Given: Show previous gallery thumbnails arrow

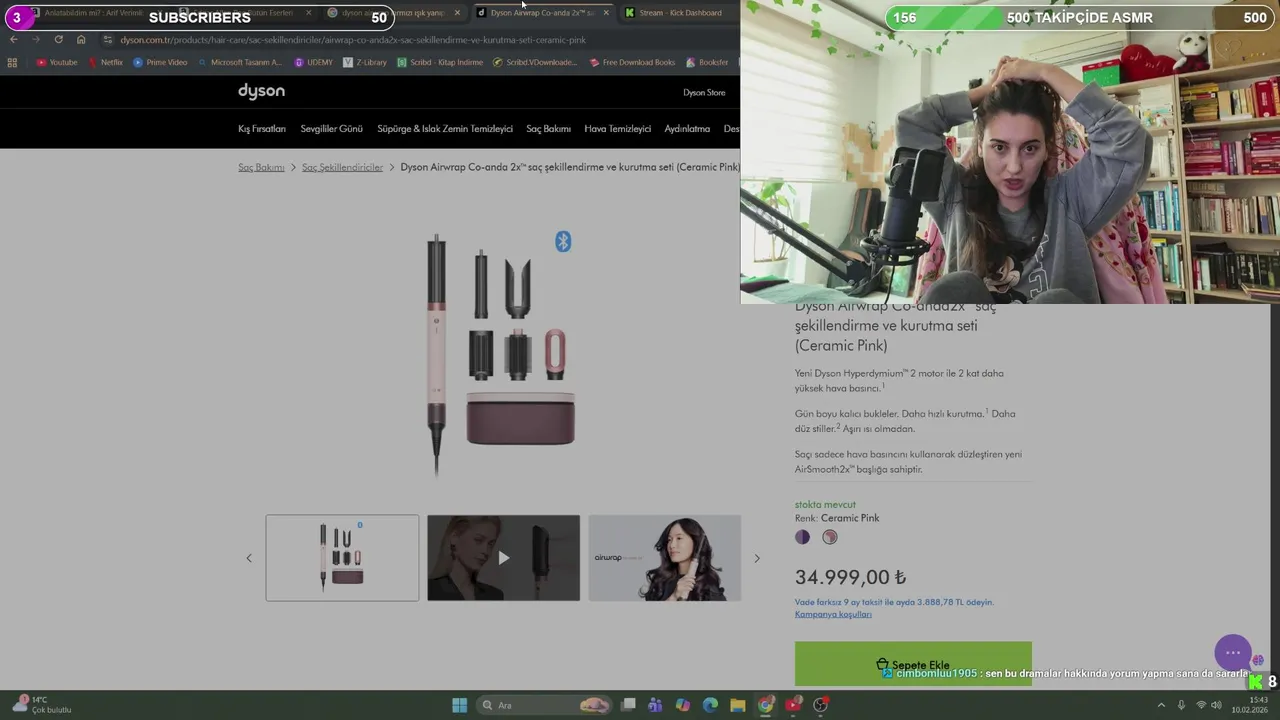Looking at the screenshot, I should pyautogui.click(x=249, y=558).
